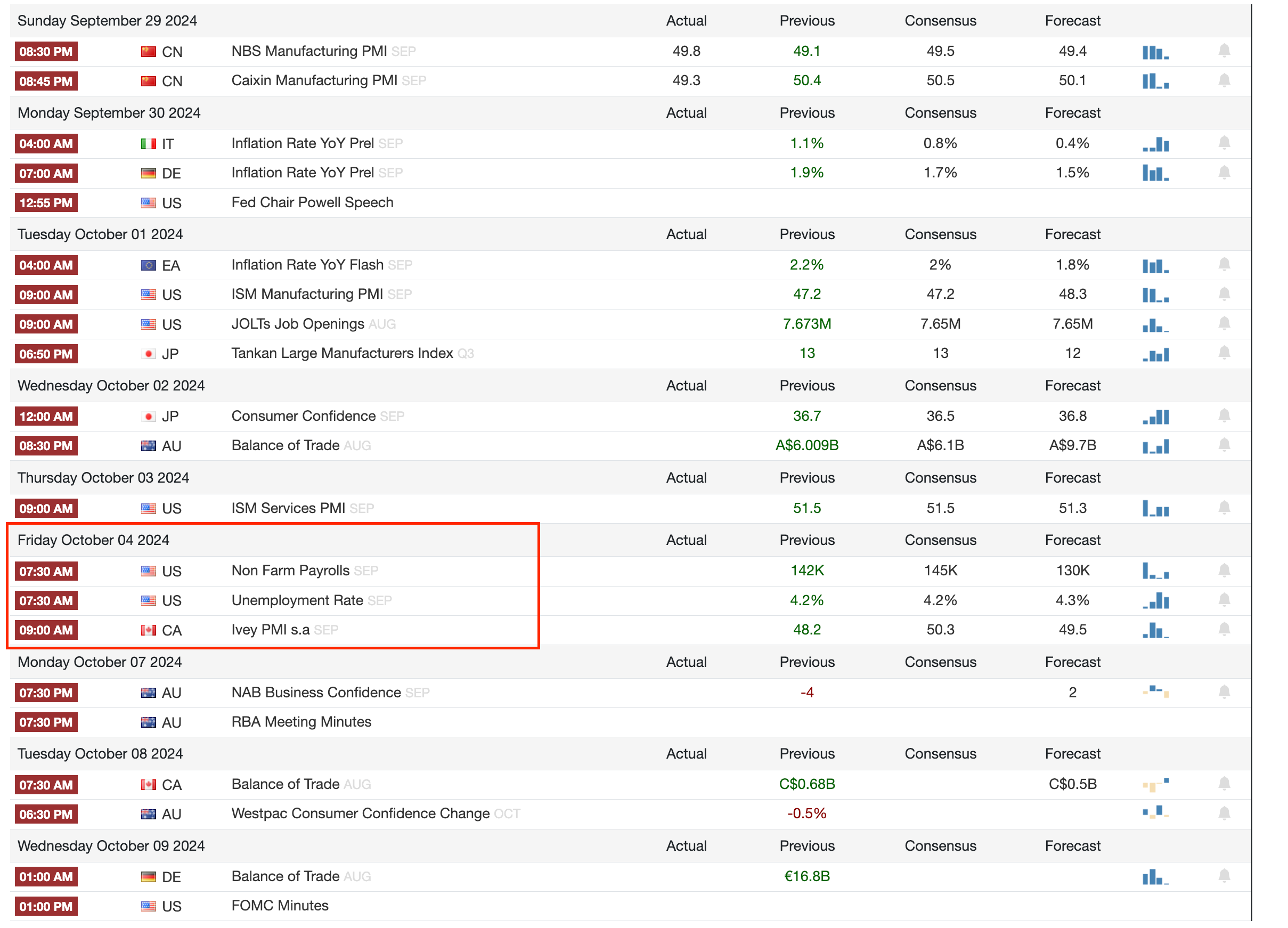Open bar chart icon for ISM Services PMI
Image resolution: width=1288 pixels, height=928 pixels.
1155,508
